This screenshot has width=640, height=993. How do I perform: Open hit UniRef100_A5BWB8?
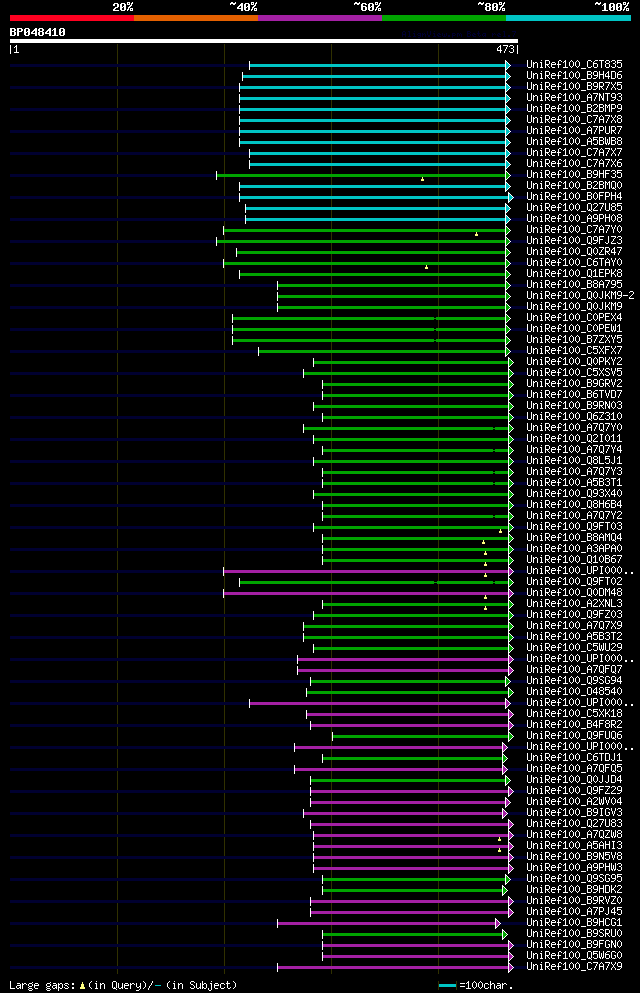pyautogui.click(x=574, y=141)
